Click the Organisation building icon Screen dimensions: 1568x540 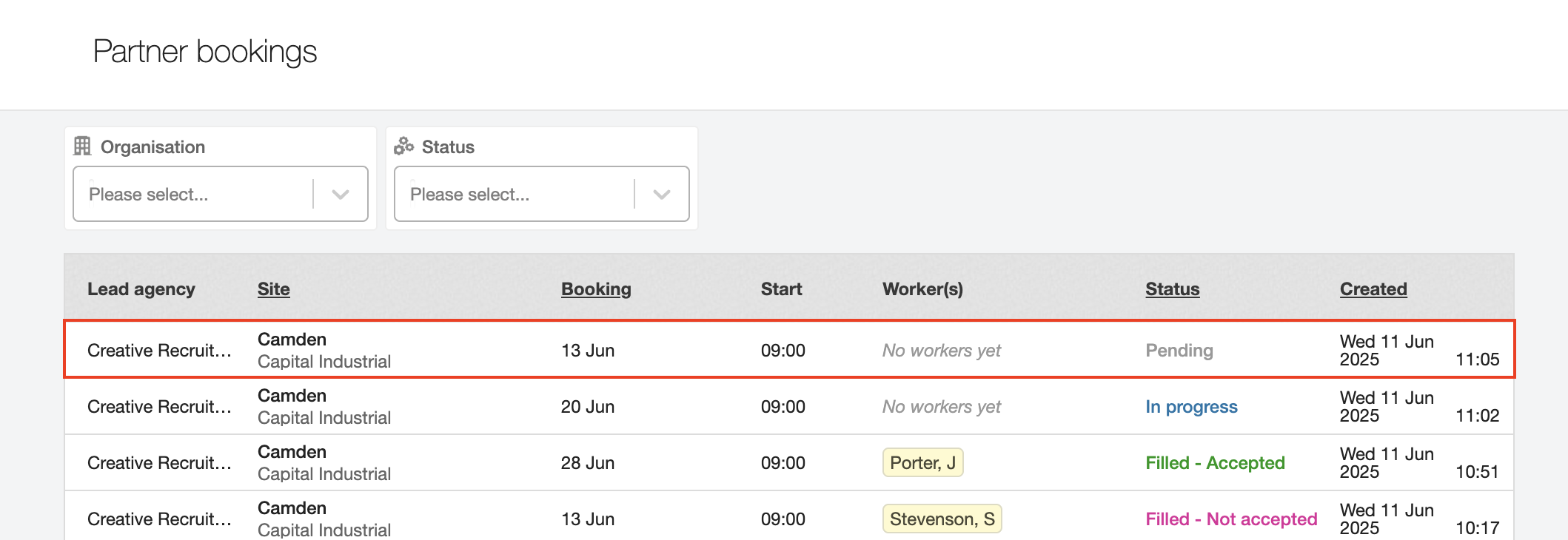82,146
